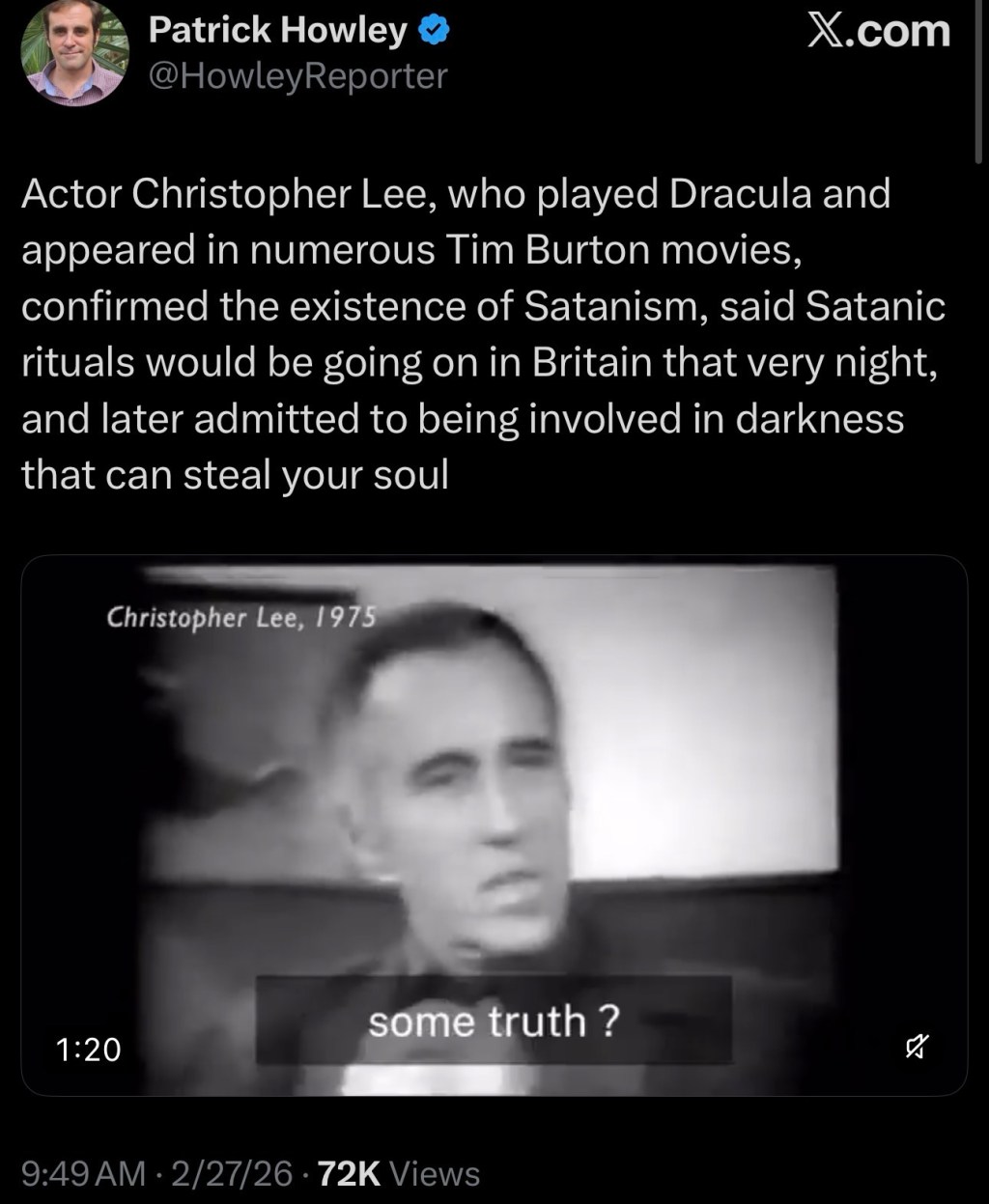Click the 9:49 AM post timestamp
This screenshot has width=989, height=1204.
pyautogui.click(x=82, y=1173)
